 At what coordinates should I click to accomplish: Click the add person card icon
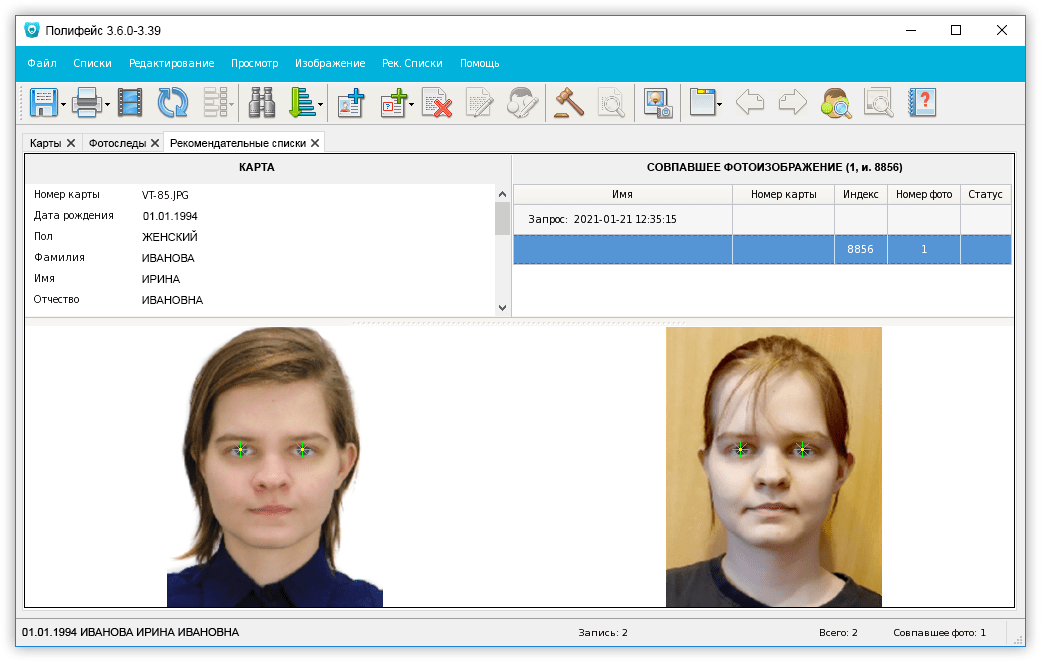(x=351, y=102)
